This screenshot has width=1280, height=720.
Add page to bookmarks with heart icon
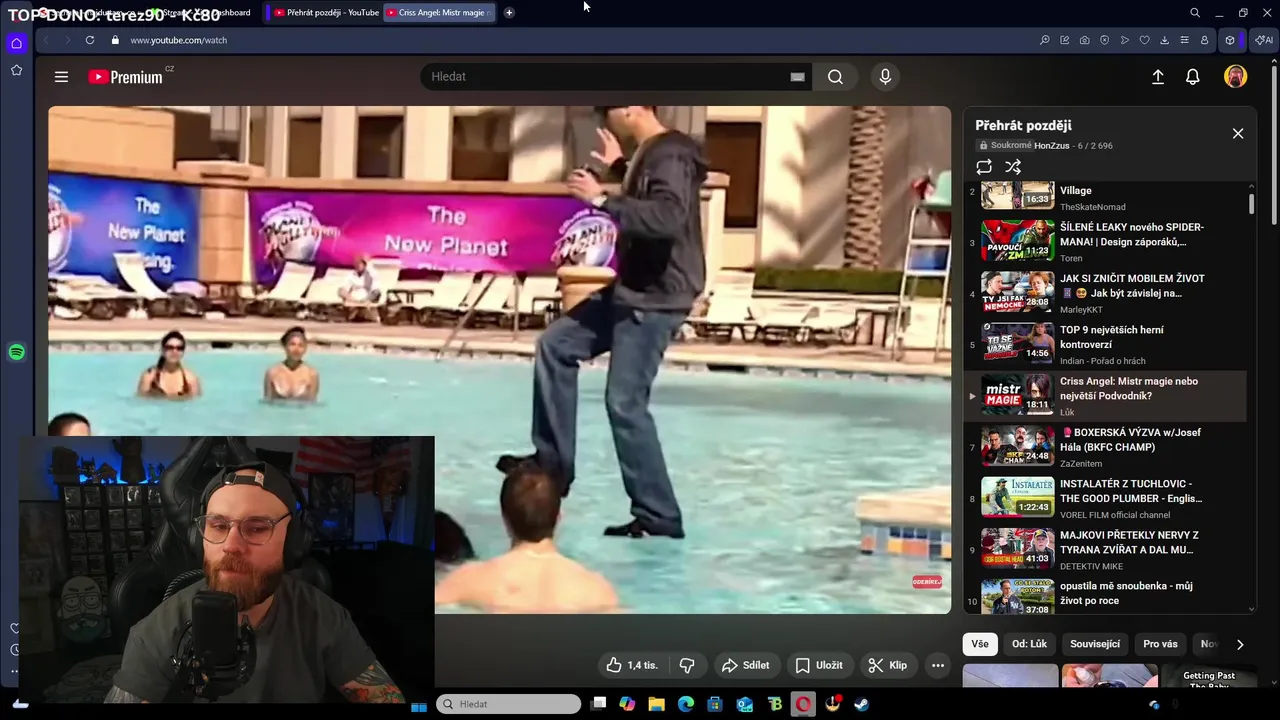tap(1145, 40)
